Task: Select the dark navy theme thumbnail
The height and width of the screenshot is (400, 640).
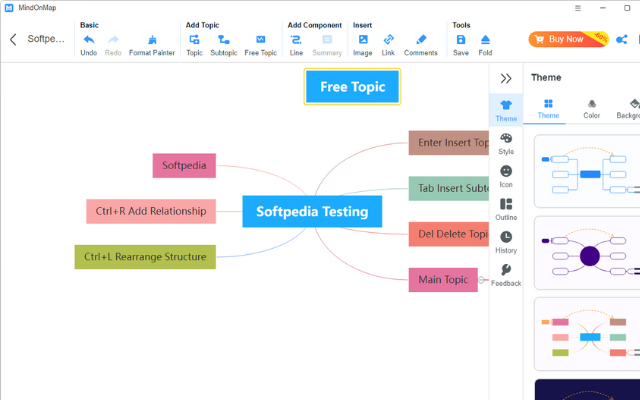Action: point(587,389)
